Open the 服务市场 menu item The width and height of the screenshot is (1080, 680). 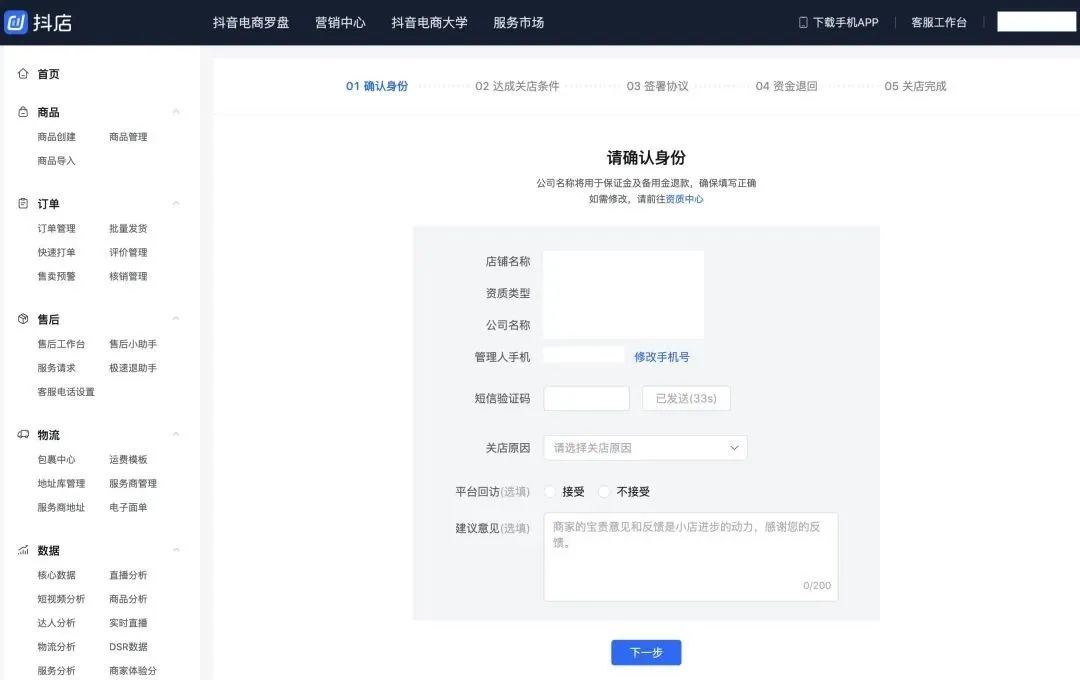pos(517,21)
